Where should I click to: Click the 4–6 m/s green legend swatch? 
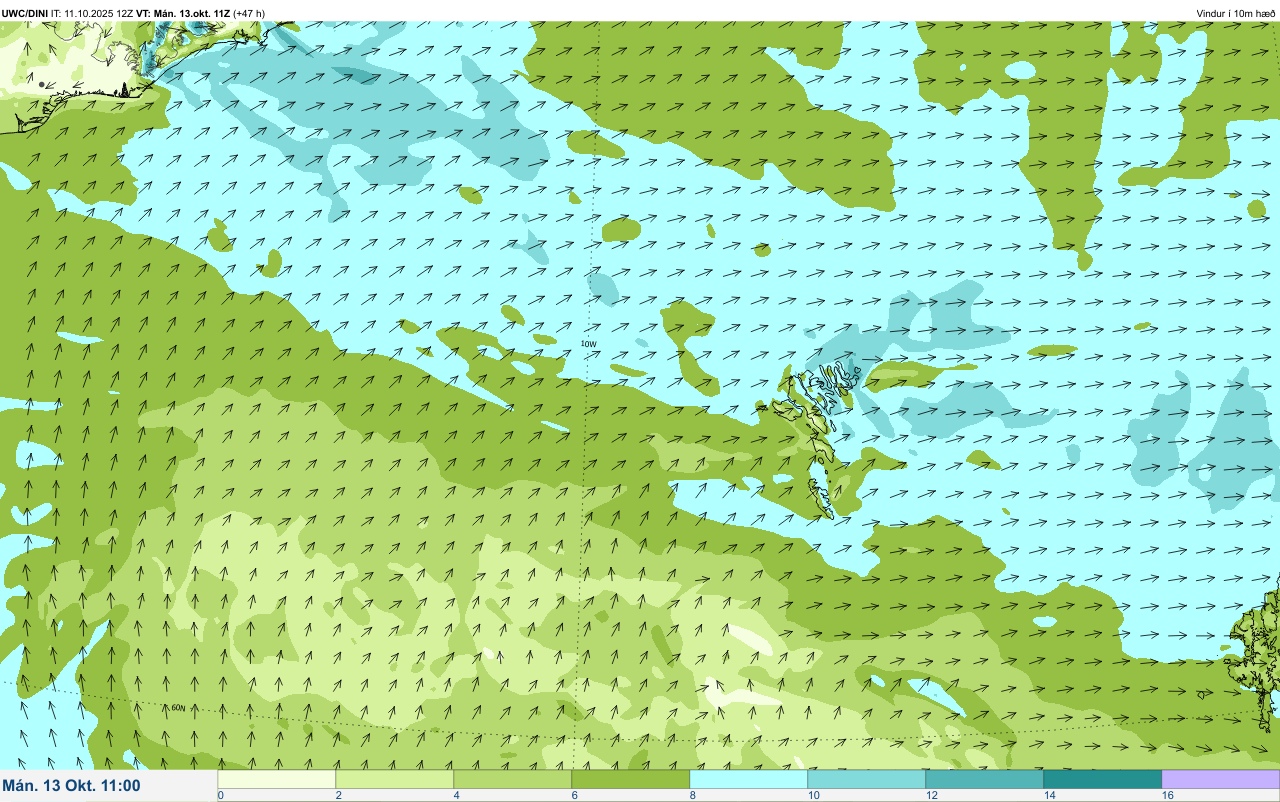pyautogui.click(x=513, y=779)
